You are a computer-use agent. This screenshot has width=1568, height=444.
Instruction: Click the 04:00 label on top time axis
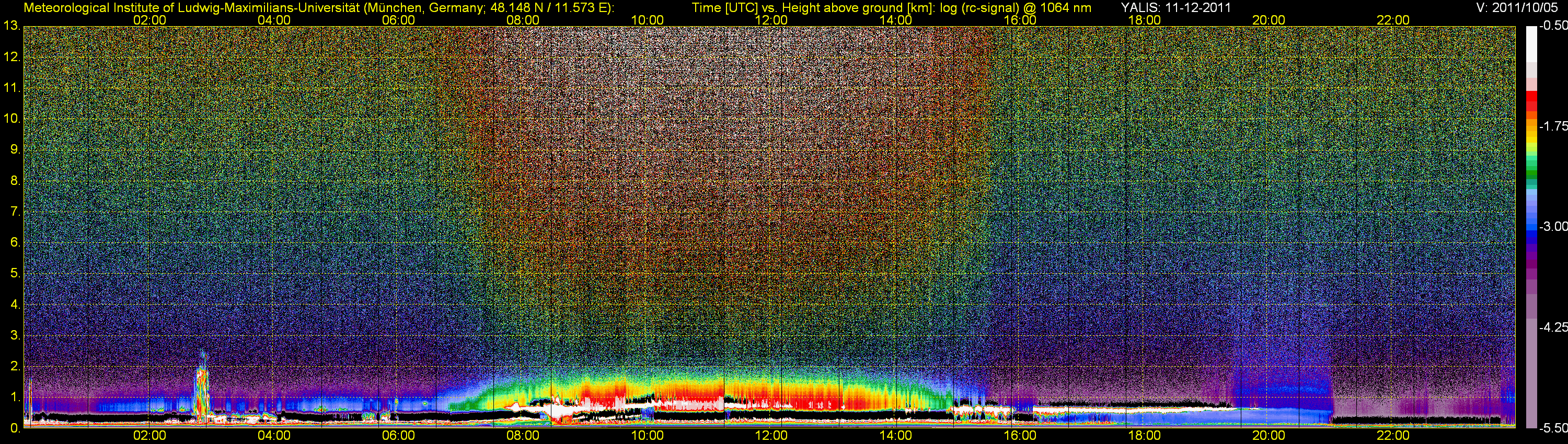(x=274, y=20)
